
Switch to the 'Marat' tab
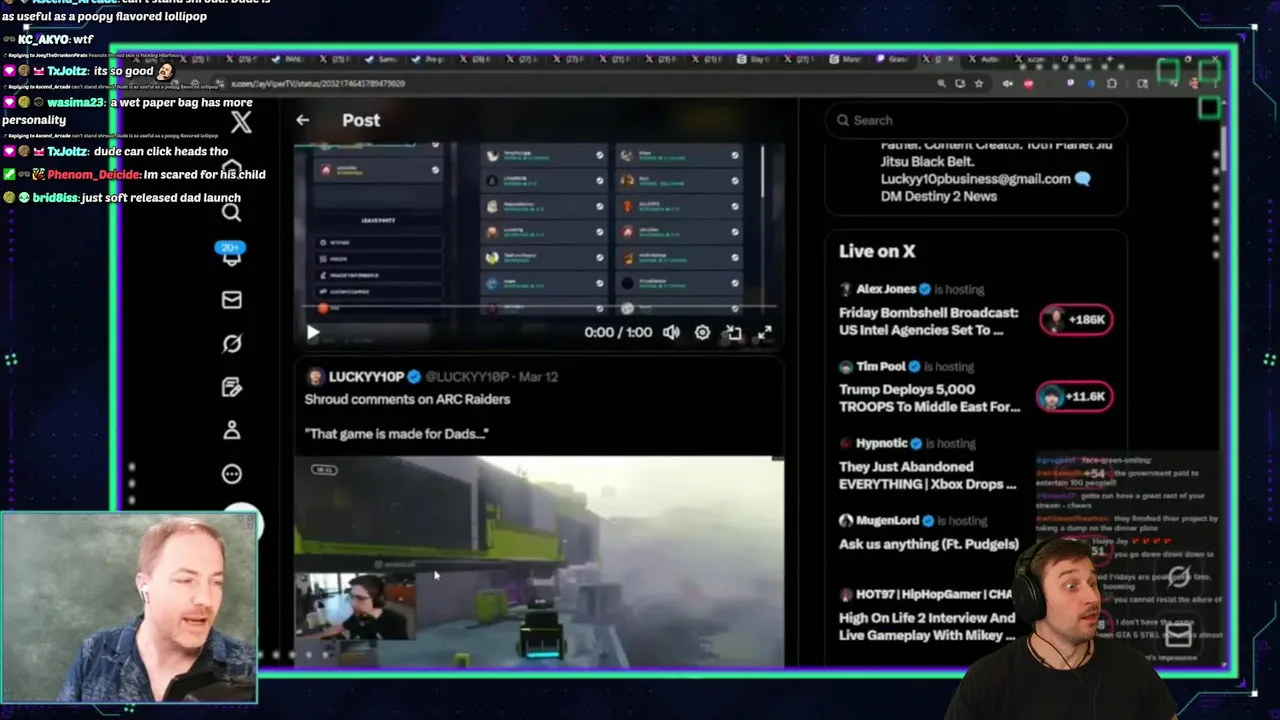tap(846, 59)
